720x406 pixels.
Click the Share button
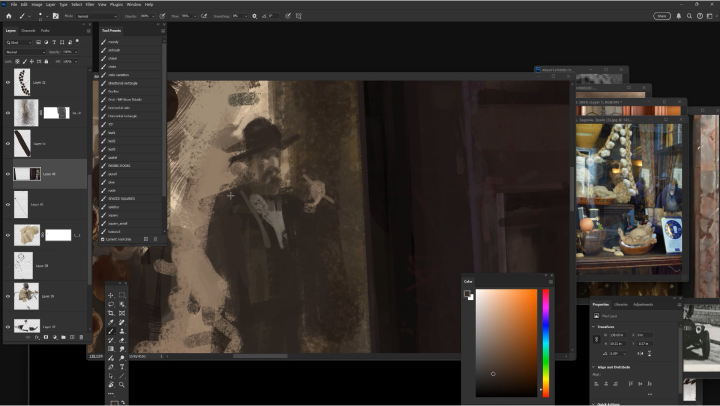[662, 16]
